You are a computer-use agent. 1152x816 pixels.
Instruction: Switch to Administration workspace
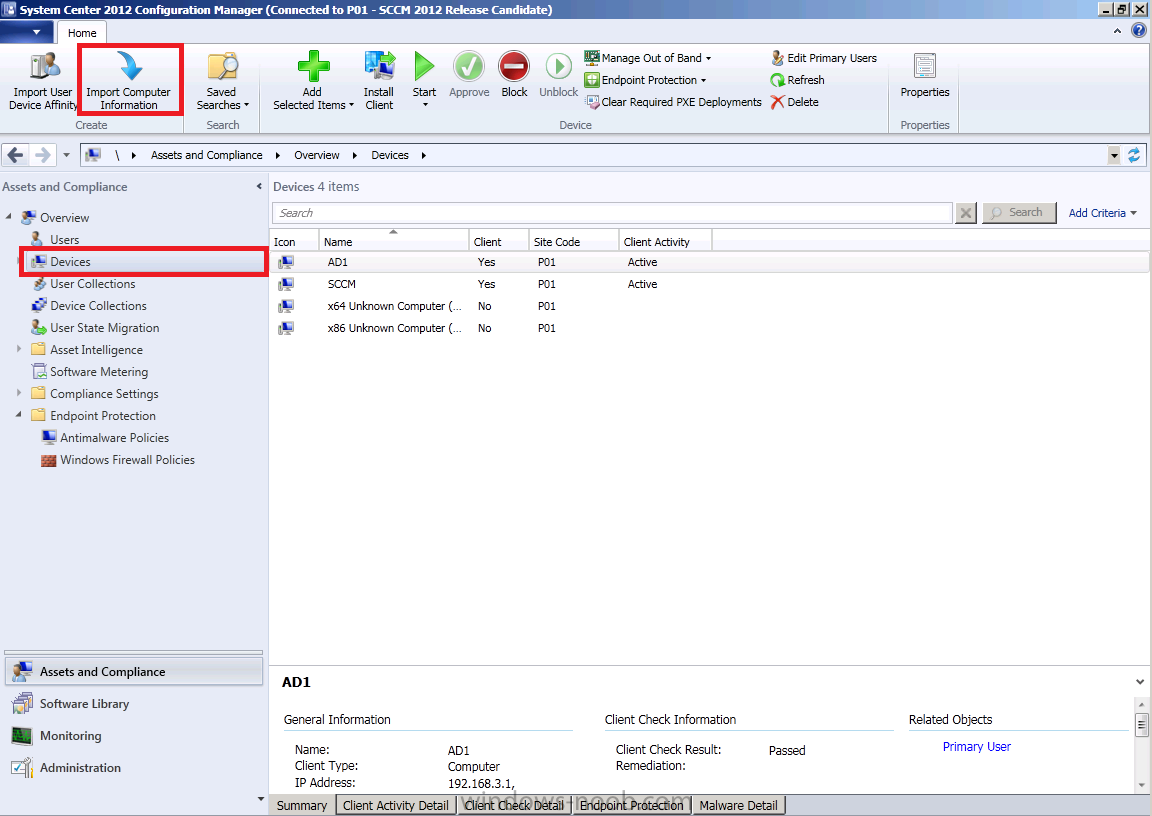tap(134, 768)
